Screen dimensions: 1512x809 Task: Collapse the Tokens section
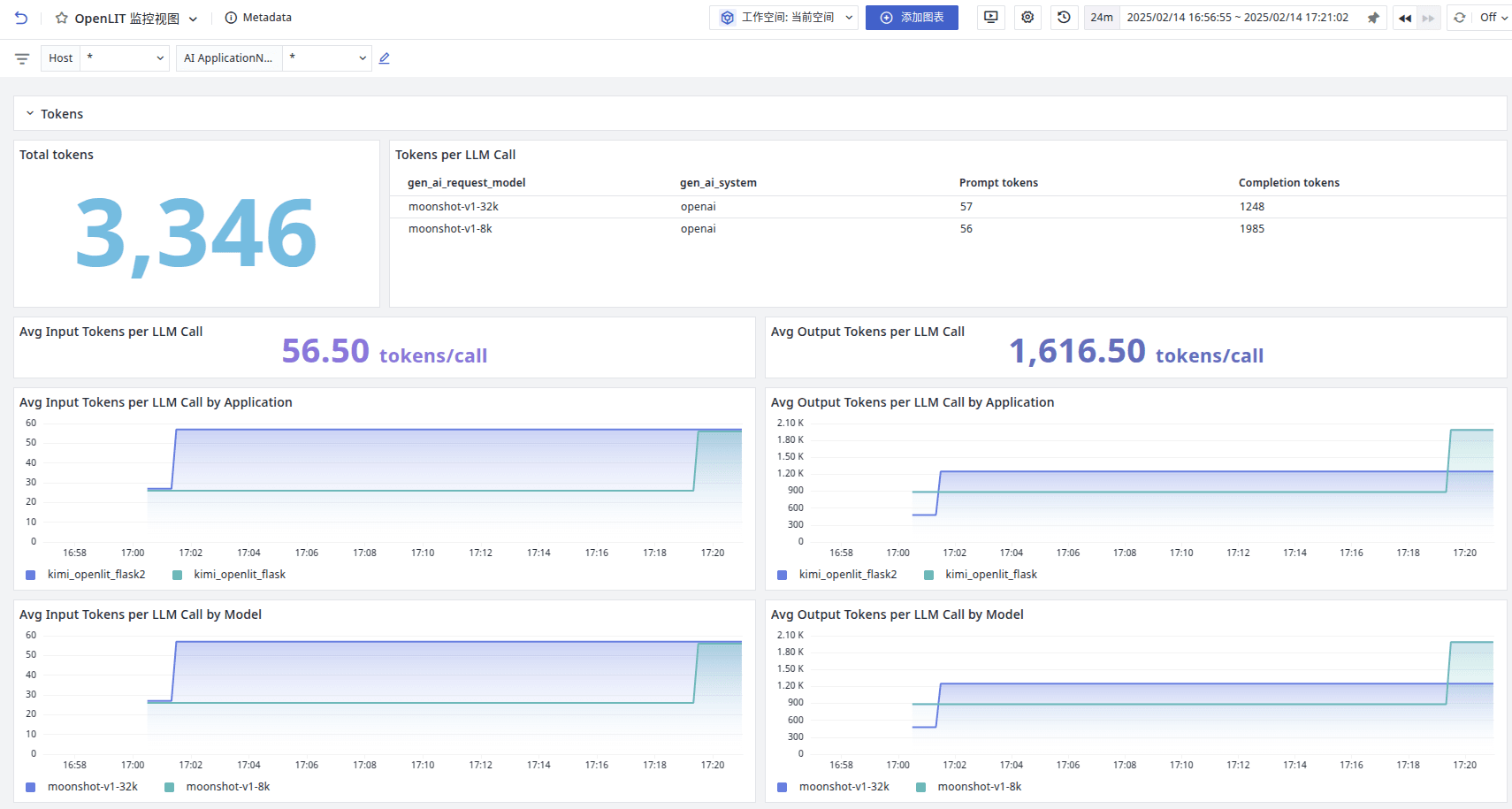point(30,114)
